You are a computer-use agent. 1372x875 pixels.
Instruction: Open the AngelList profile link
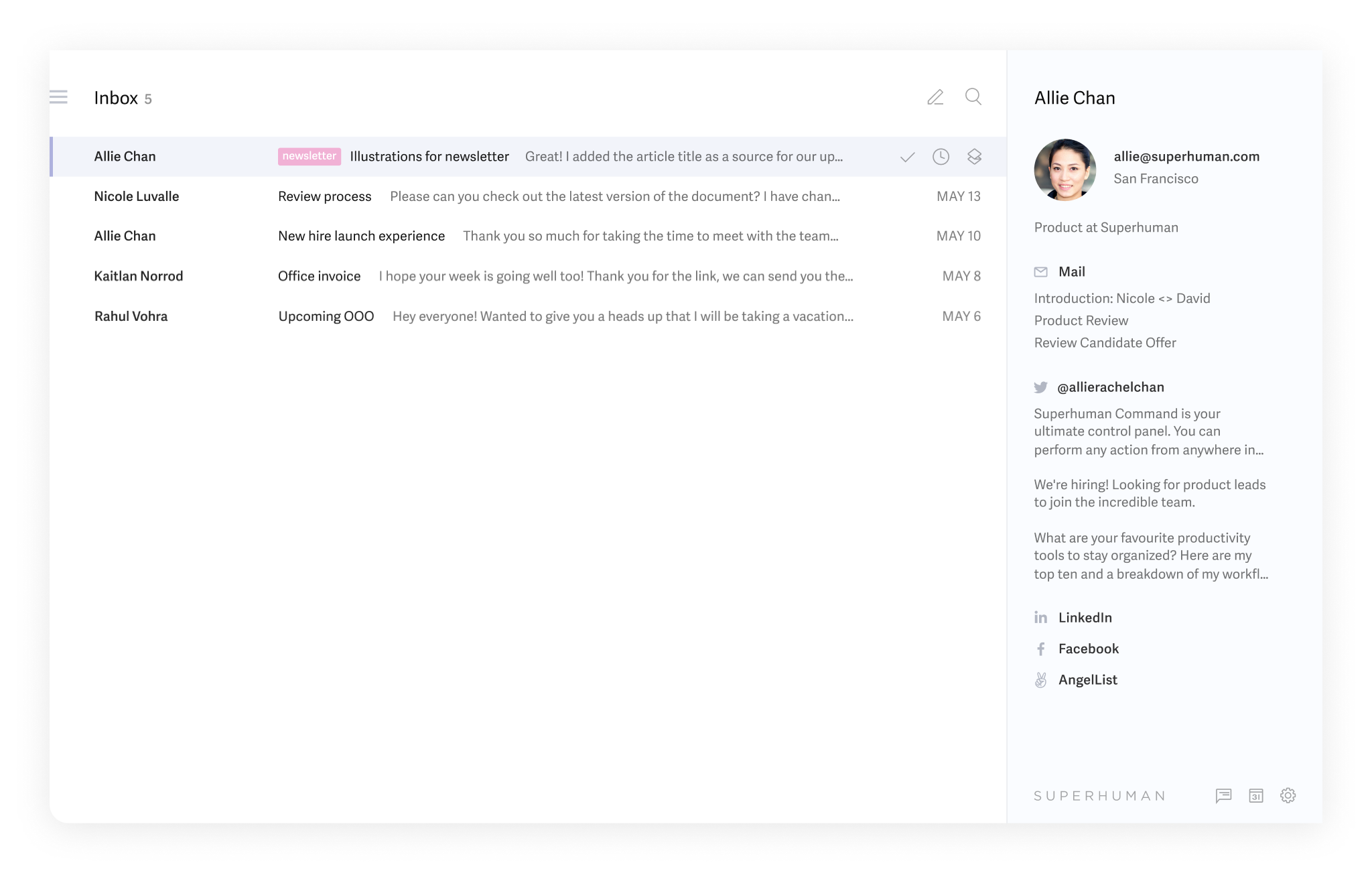[1087, 680]
